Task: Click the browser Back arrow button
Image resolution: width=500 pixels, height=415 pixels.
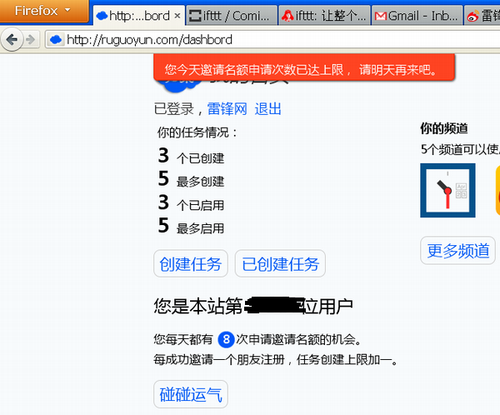Action: pyautogui.click(x=12, y=40)
